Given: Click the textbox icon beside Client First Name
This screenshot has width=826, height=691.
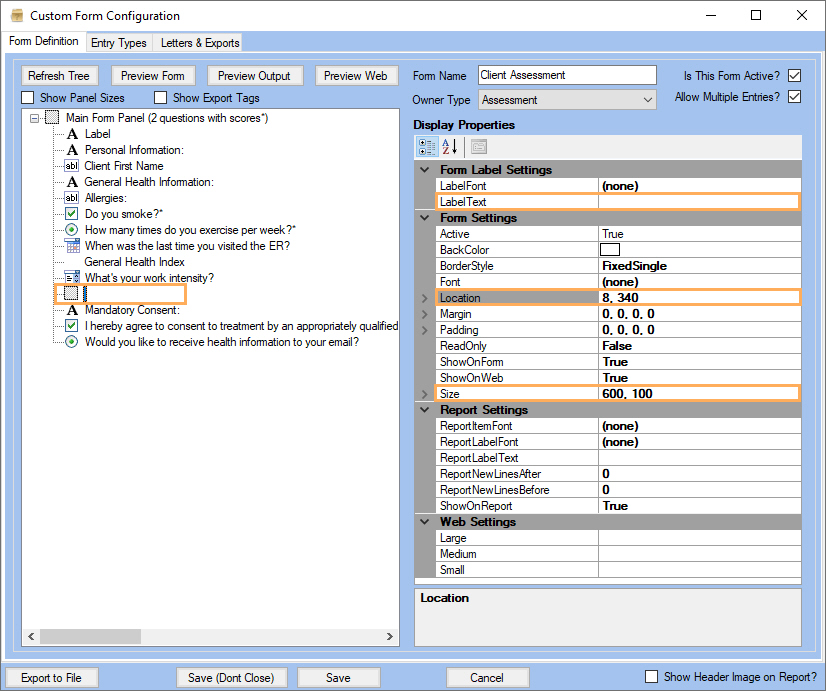Looking at the screenshot, I should tap(72, 166).
